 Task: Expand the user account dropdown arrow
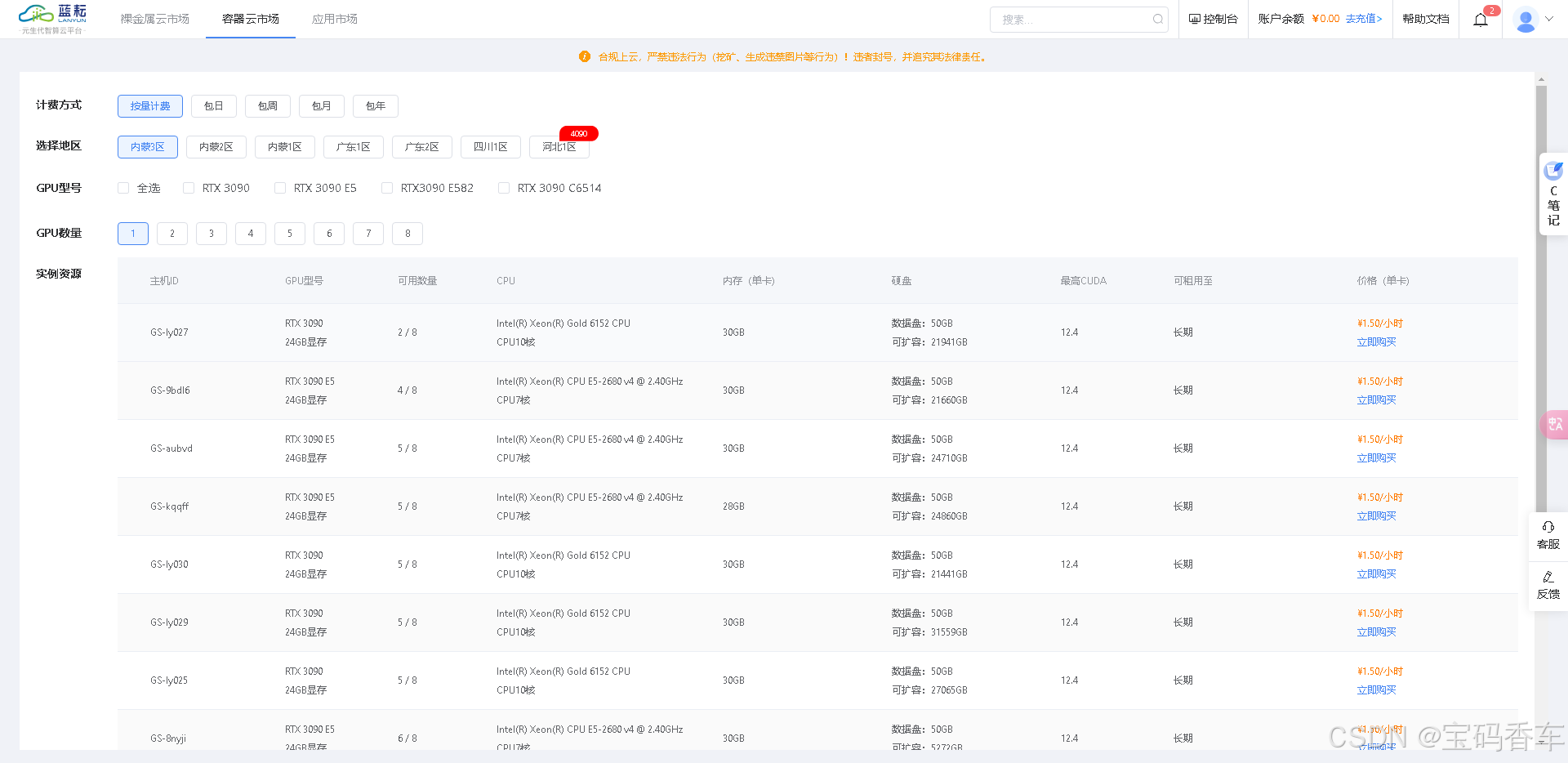pos(1549,19)
